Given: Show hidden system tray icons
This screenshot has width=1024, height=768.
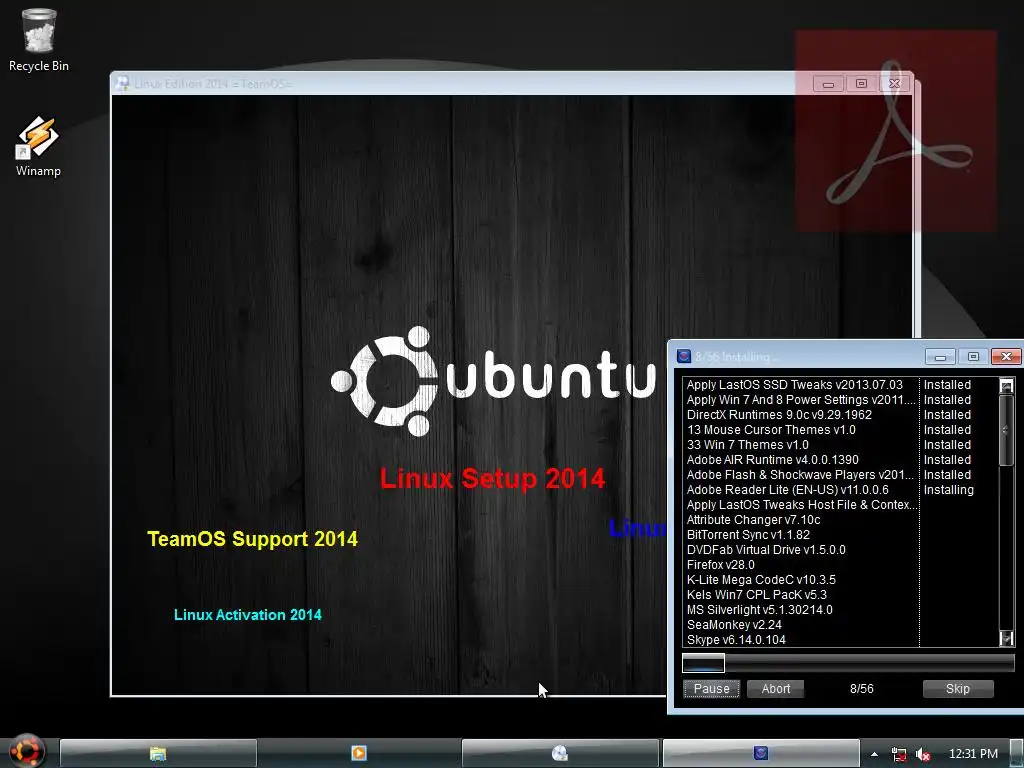Looking at the screenshot, I should click(x=874, y=754).
